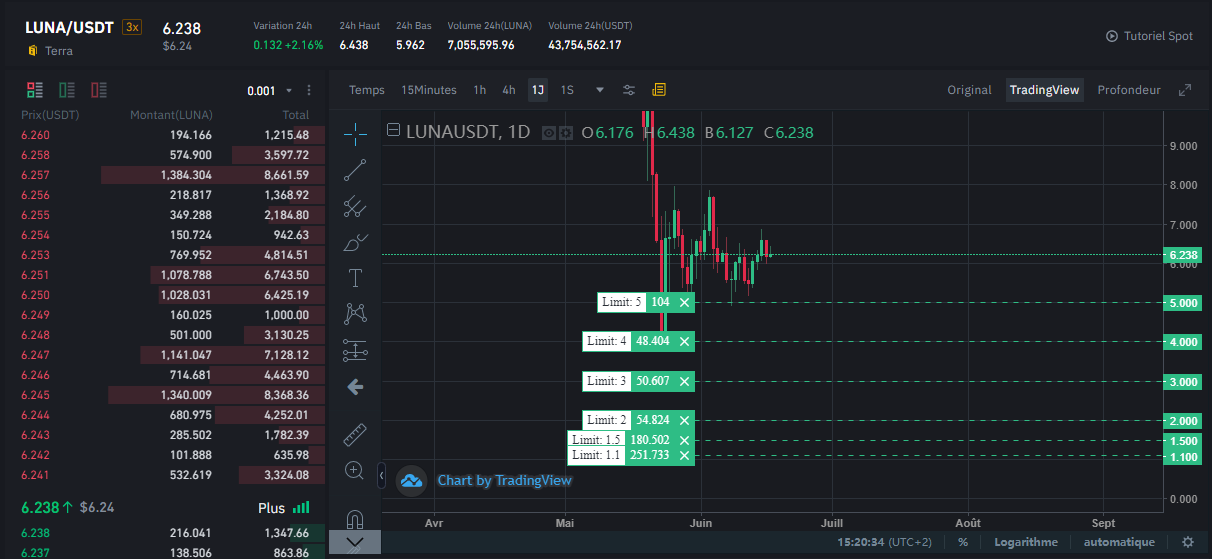Switch to 4h timeframe

coord(509,90)
